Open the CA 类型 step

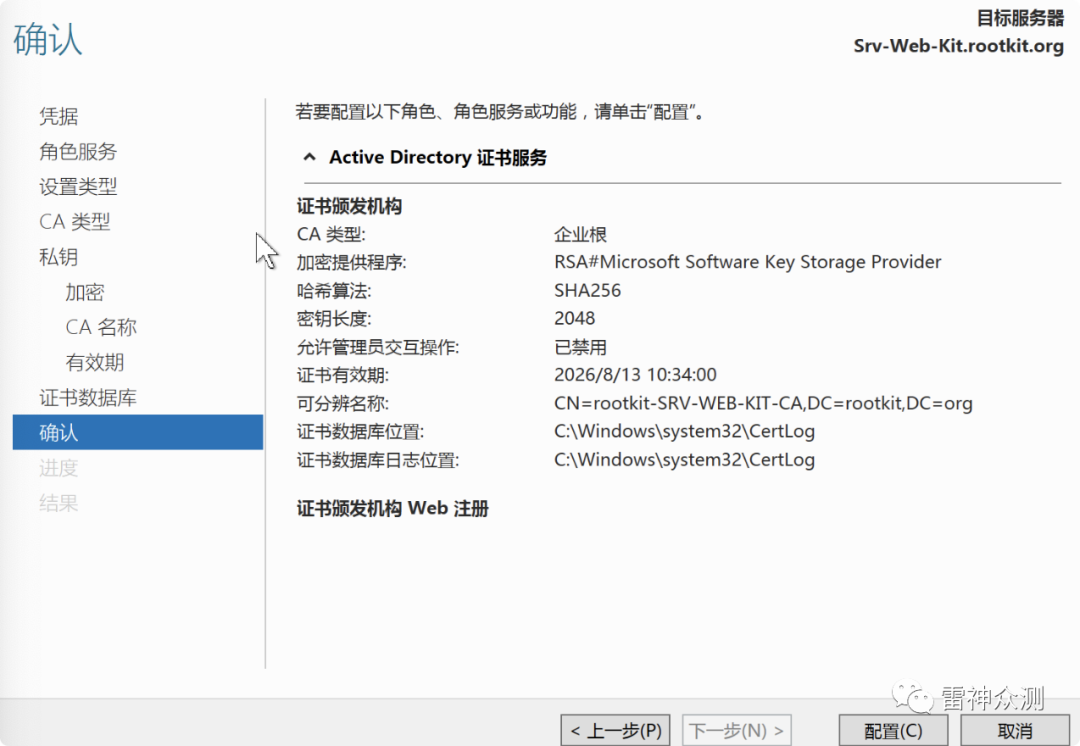coord(74,222)
